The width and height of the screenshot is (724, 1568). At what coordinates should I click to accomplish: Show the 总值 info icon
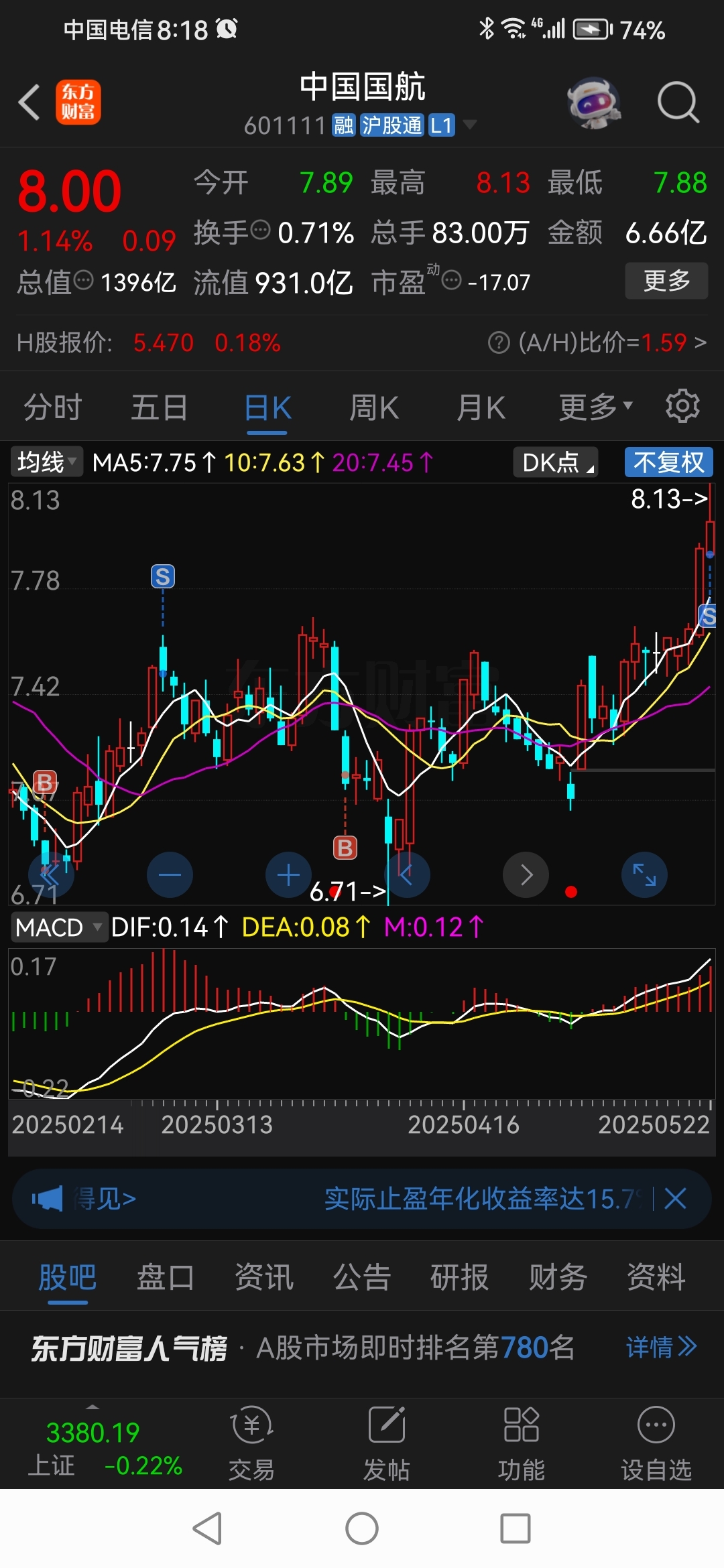coord(83,280)
